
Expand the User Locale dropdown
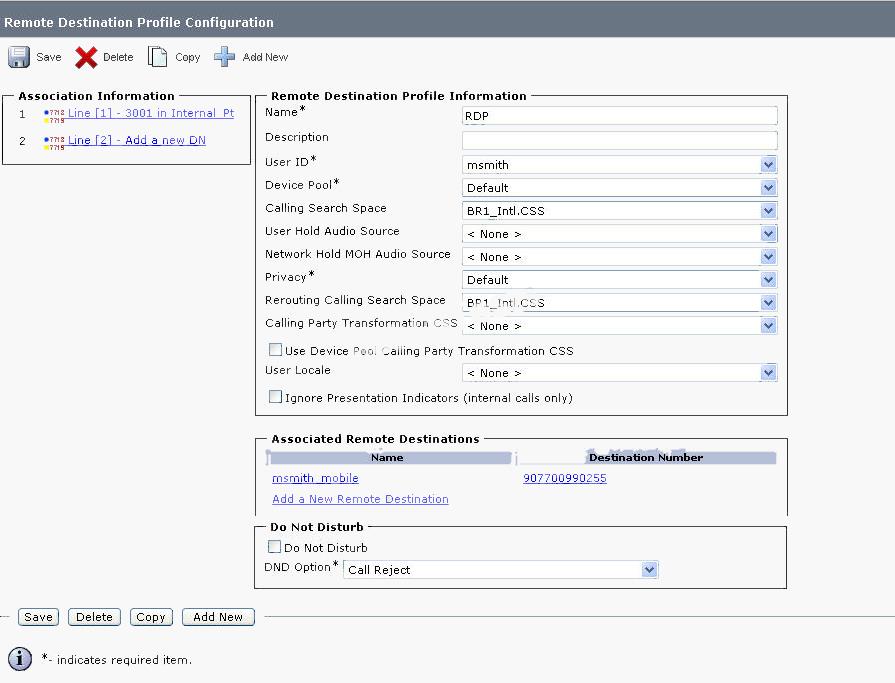tap(619, 373)
